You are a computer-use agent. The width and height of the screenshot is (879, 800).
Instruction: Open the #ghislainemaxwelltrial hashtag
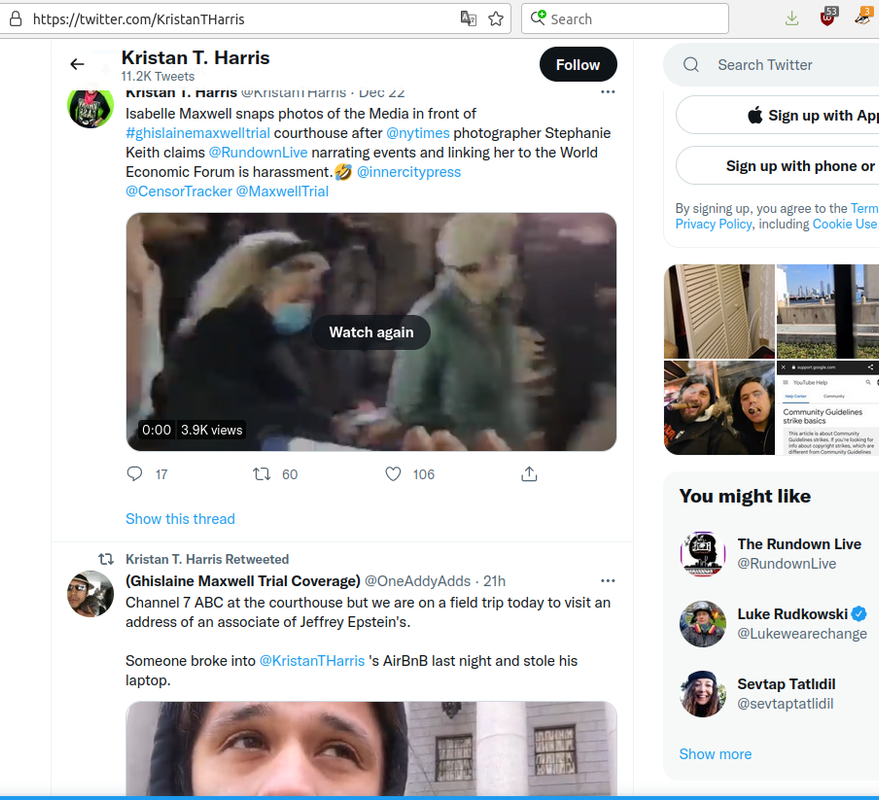click(x=198, y=133)
